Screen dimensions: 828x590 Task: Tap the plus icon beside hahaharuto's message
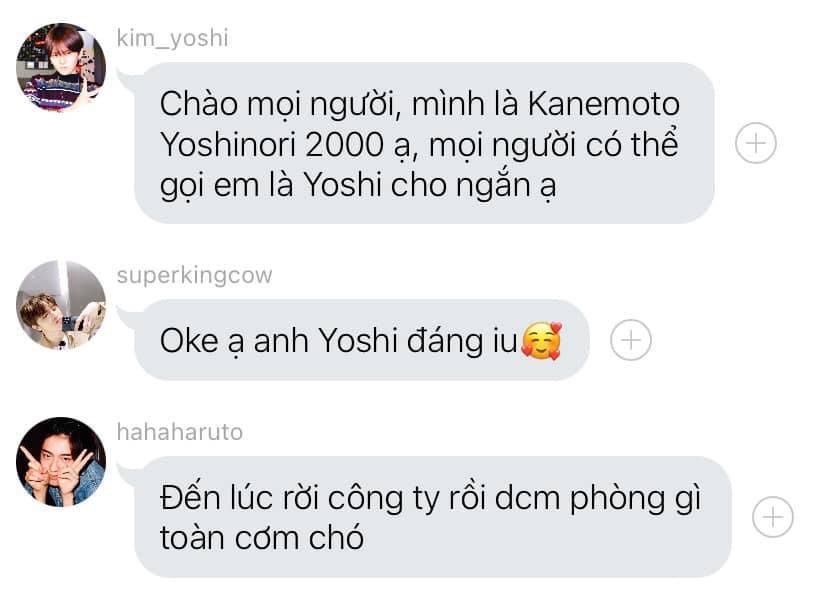click(x=773, y=517)
